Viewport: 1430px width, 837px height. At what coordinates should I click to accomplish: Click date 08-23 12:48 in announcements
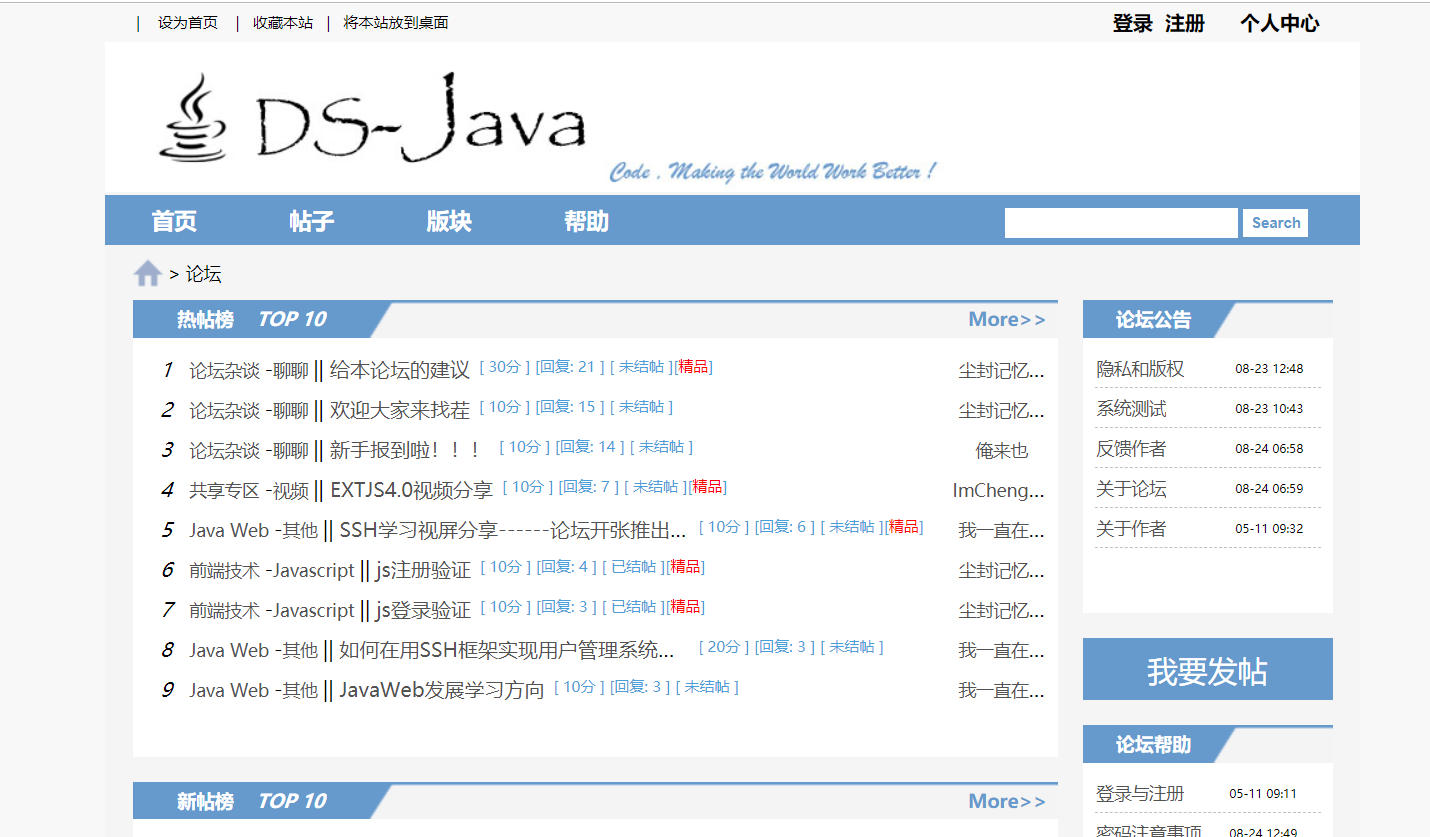[1269, 368]
